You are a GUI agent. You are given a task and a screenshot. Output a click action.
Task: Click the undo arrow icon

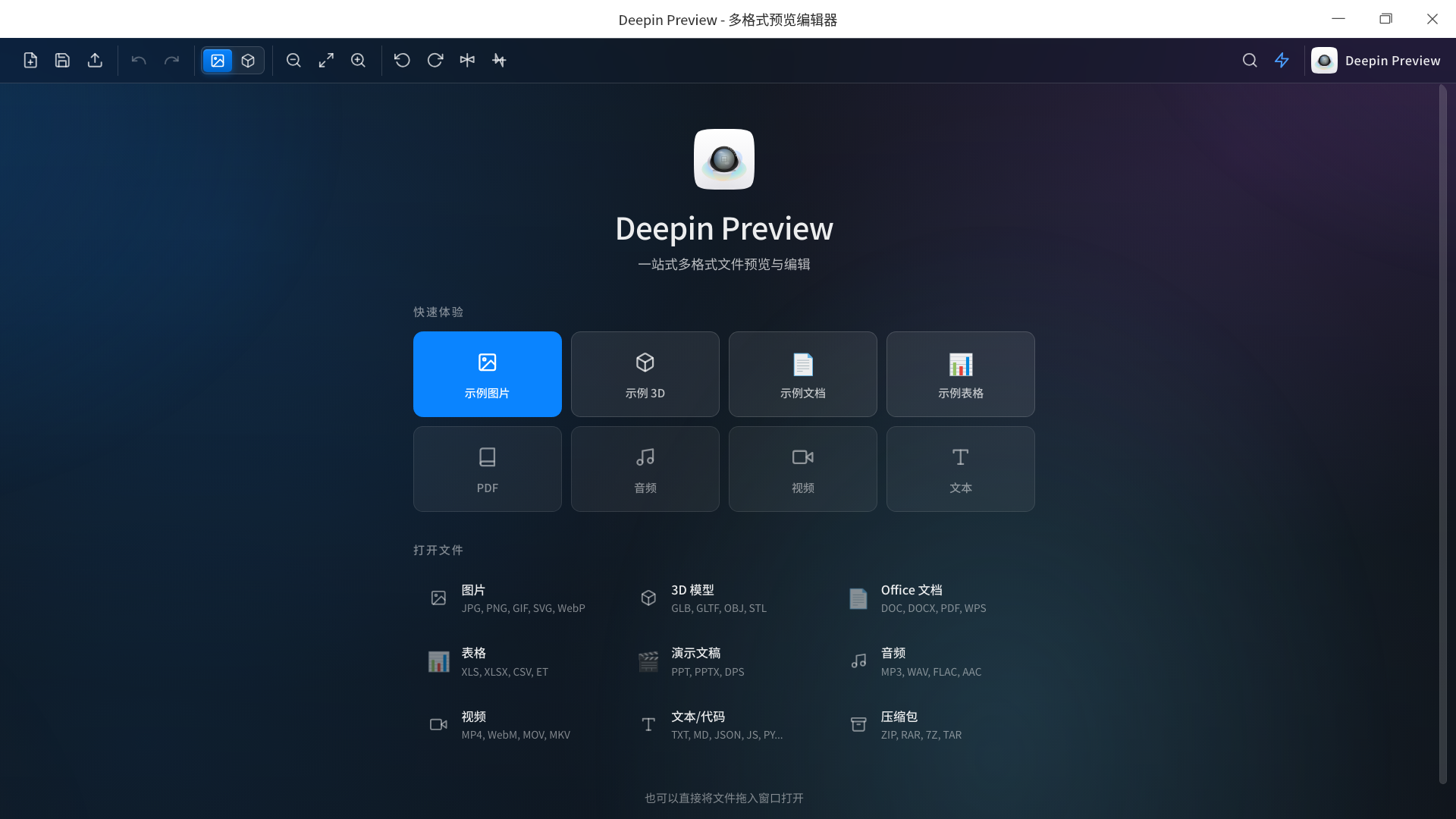click(x=139, y=61)
